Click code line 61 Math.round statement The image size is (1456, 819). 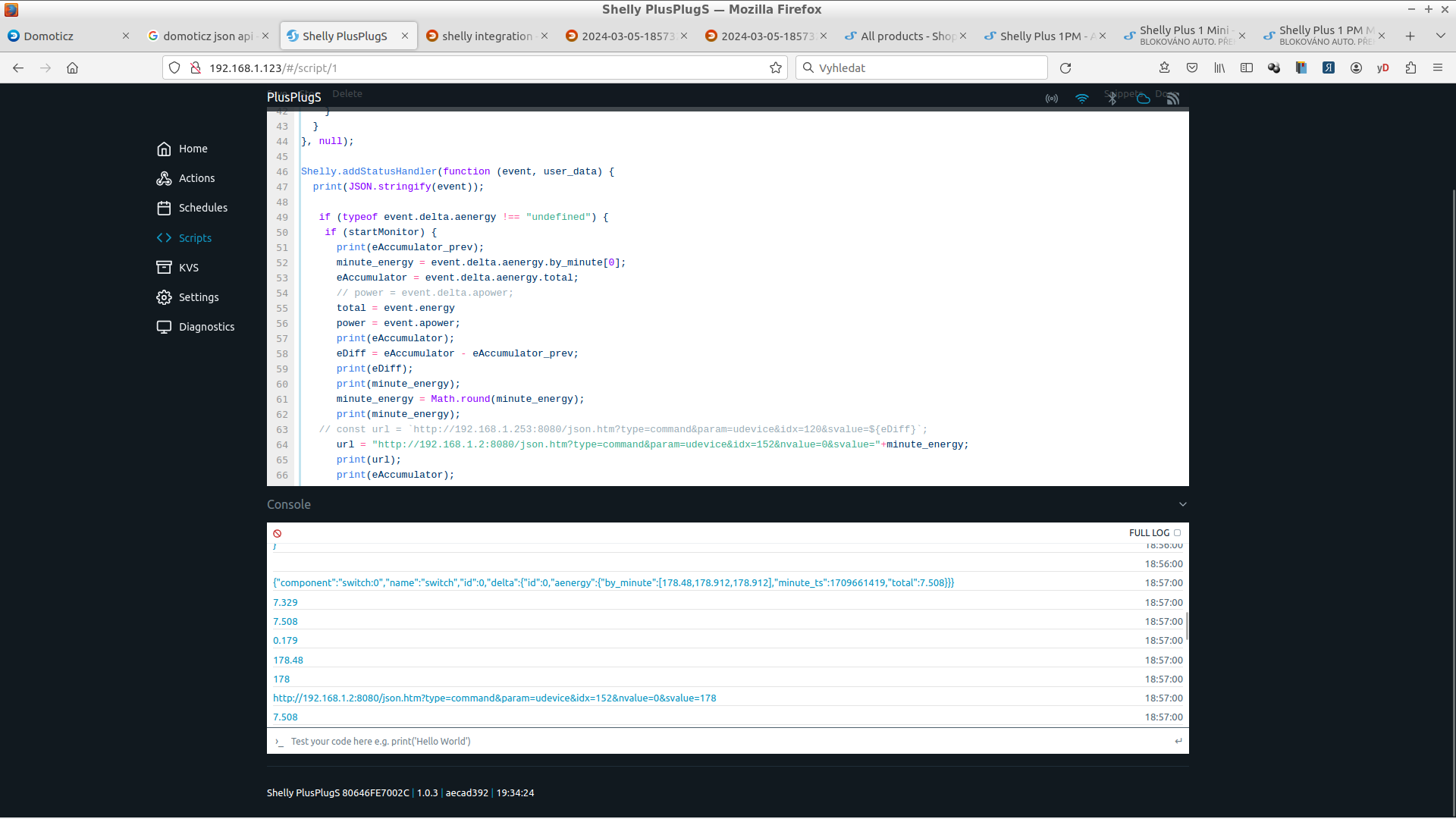pos(460,400)
